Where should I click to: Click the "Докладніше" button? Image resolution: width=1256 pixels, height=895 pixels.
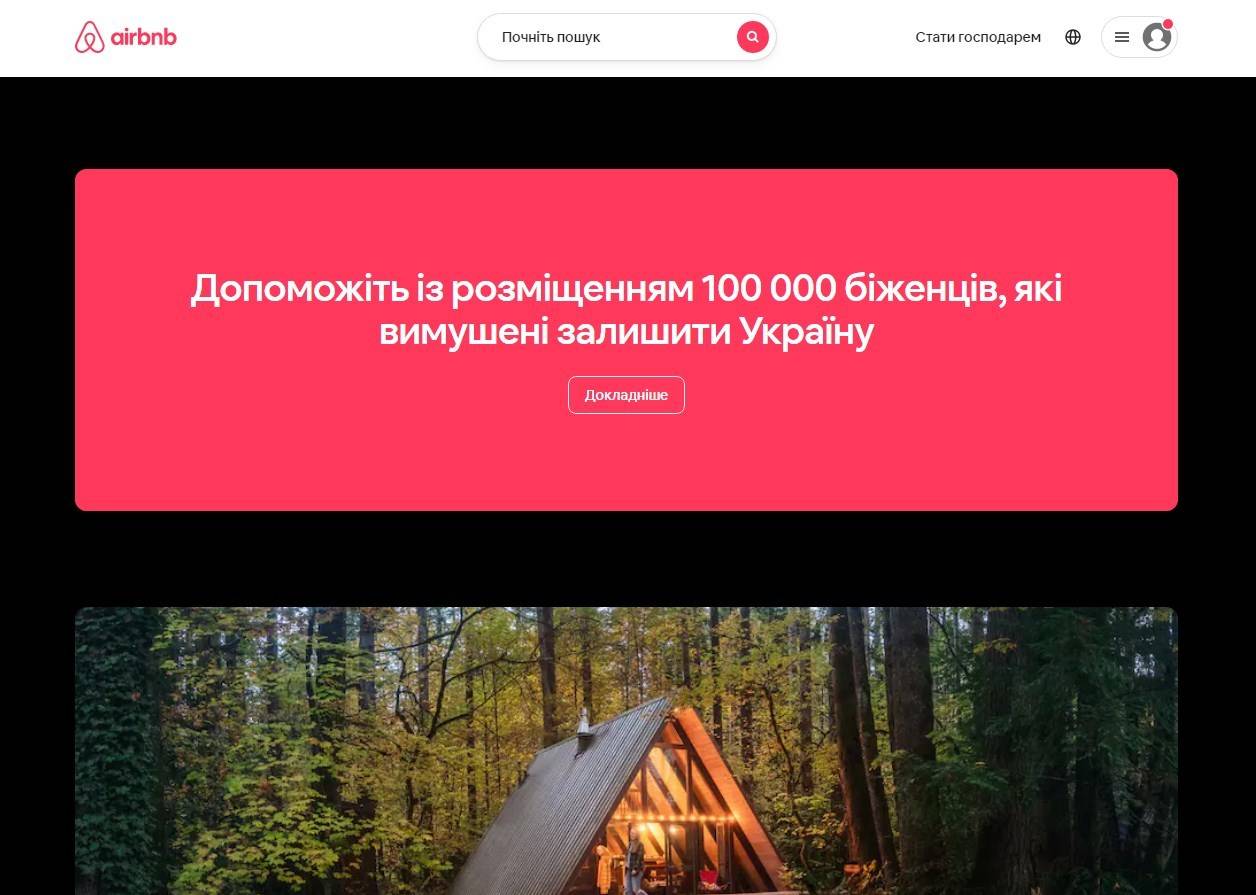tap(626, 395)
